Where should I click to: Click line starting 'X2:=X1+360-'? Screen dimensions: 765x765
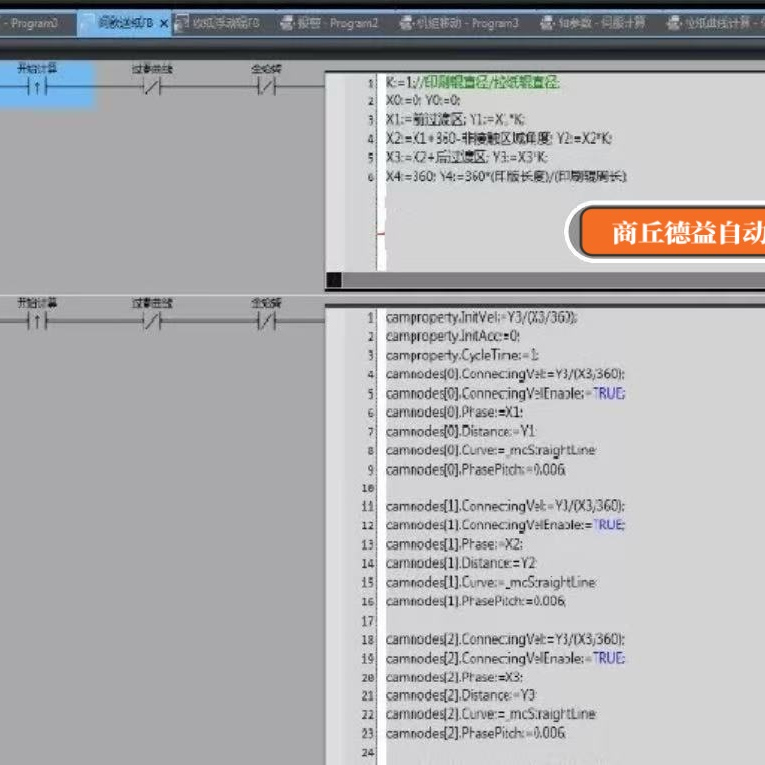(x=499, y=139)
